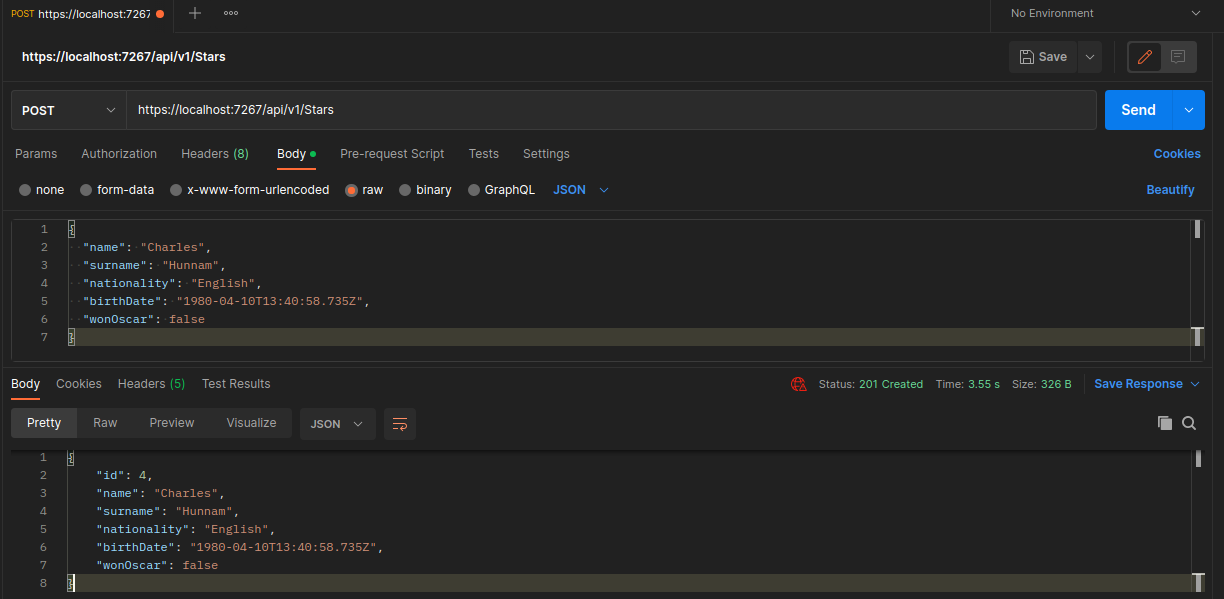Beautify the request body
Viewport: 1224px width, 599px height.
[1170, 190]
